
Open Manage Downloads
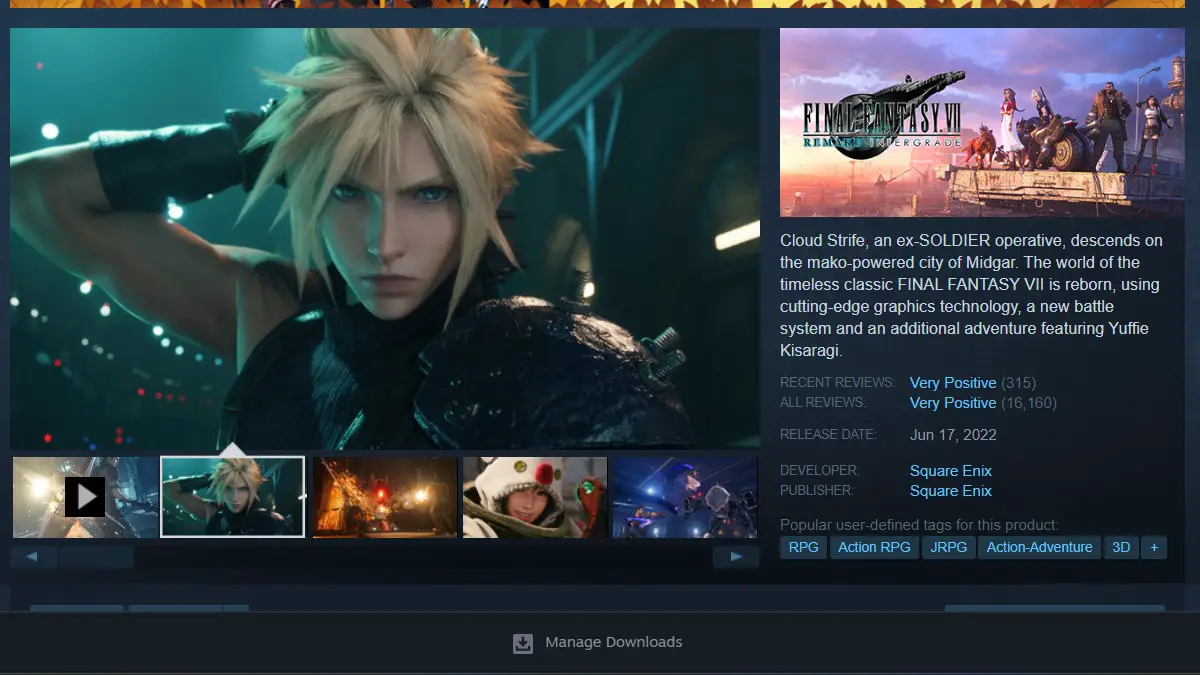point(598,642)
